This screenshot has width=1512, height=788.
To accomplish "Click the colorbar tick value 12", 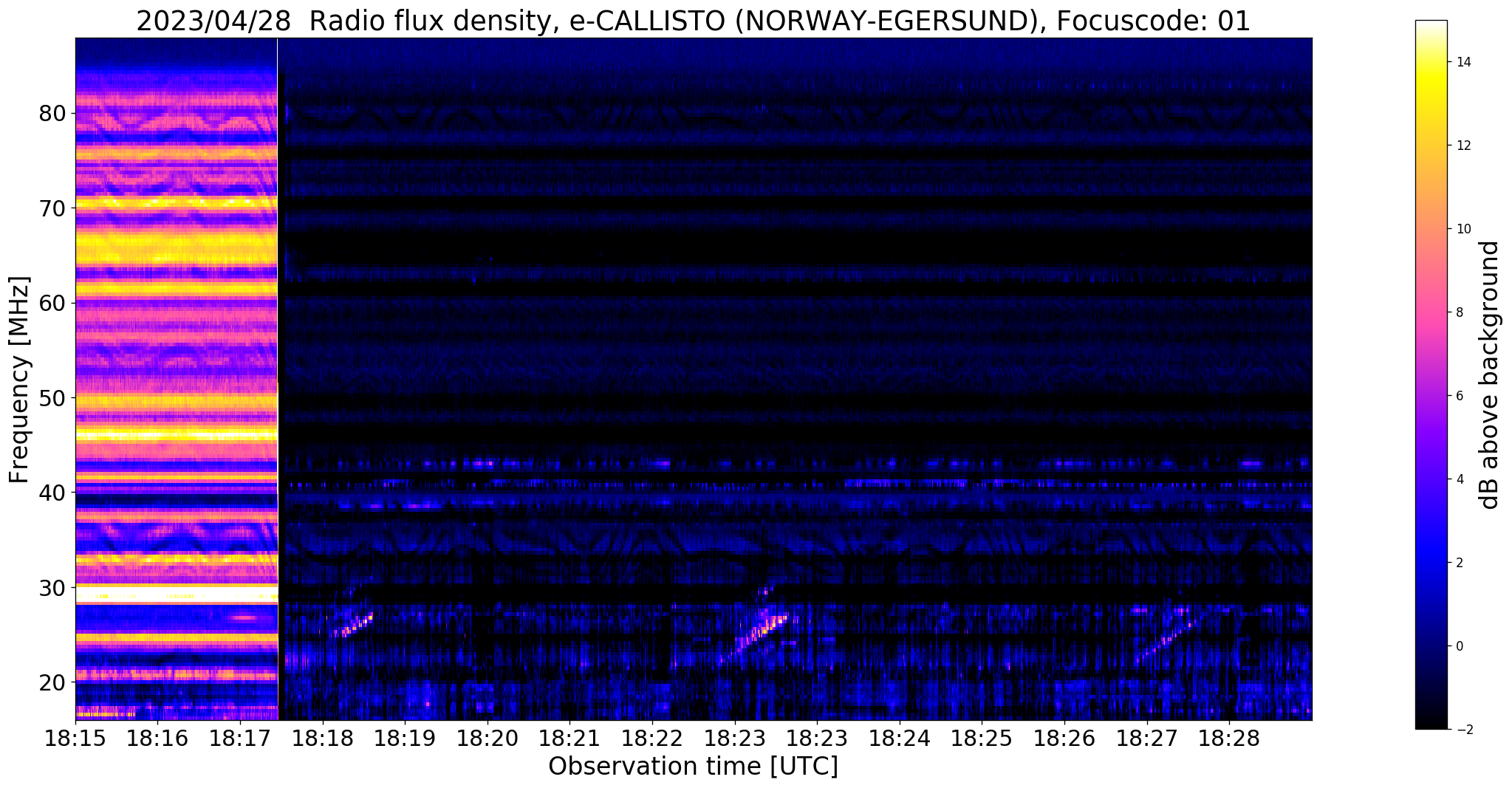I will (x=1463, y=145).
